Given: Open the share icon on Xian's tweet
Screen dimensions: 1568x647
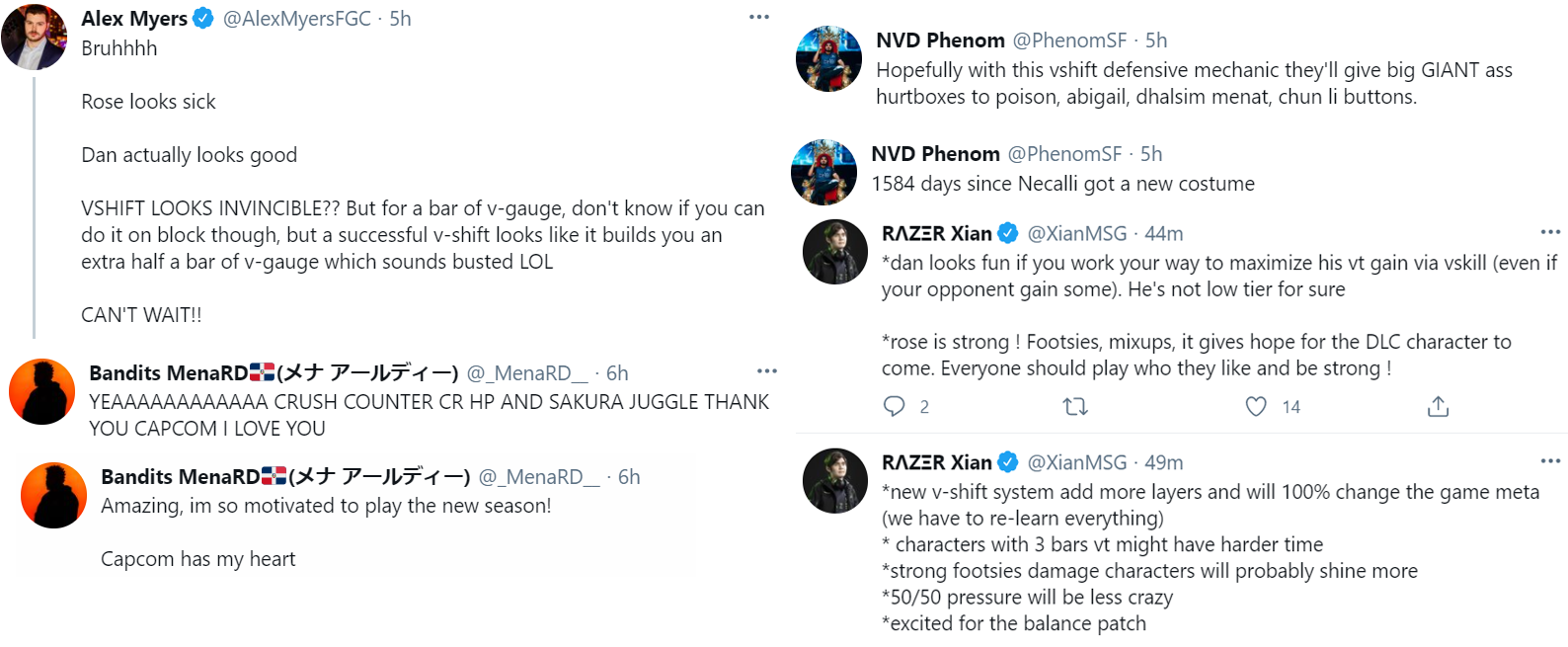Looking at the screenshot, I should [1438, 406].
